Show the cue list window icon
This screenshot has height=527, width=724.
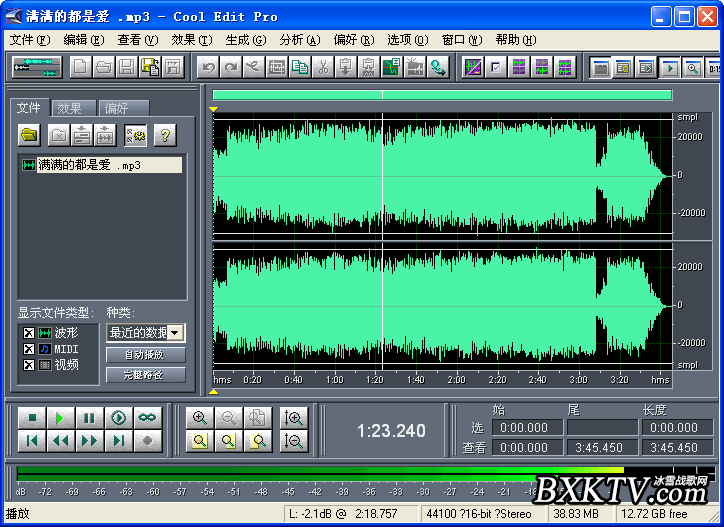tap(623, 68)
